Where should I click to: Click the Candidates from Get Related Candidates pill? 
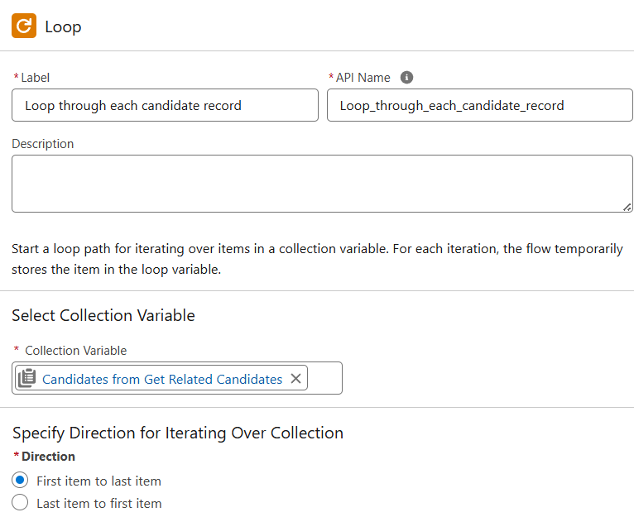pyautogui.click(x=162, y=379)
